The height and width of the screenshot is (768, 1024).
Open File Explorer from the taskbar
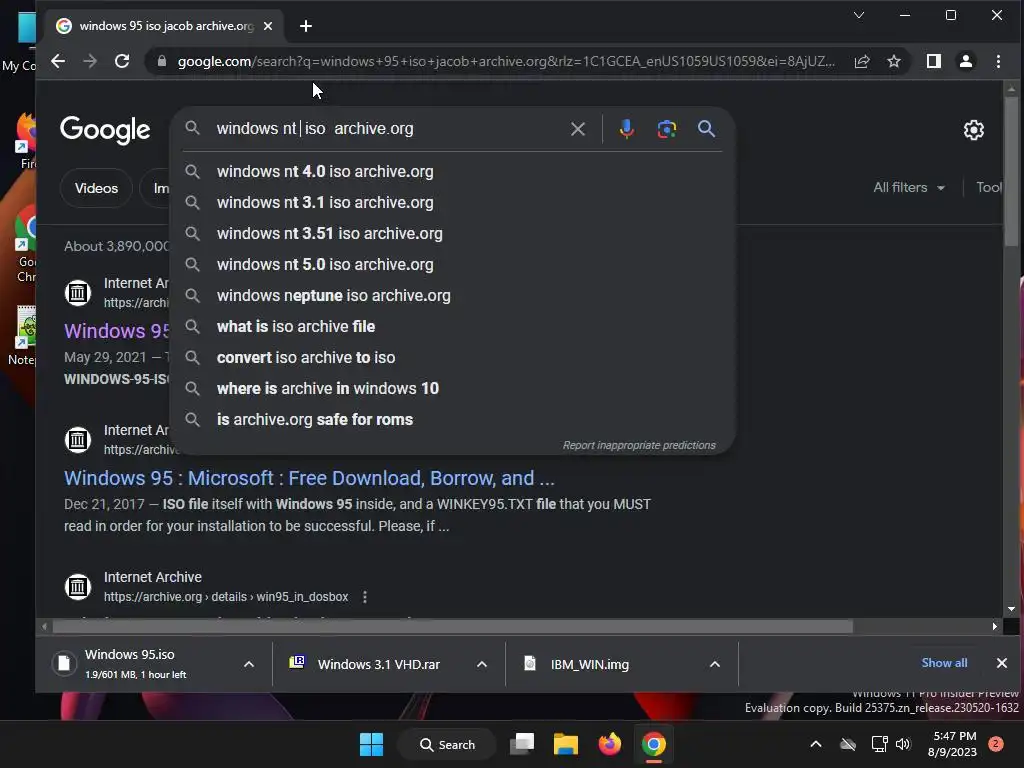point(566,744)
